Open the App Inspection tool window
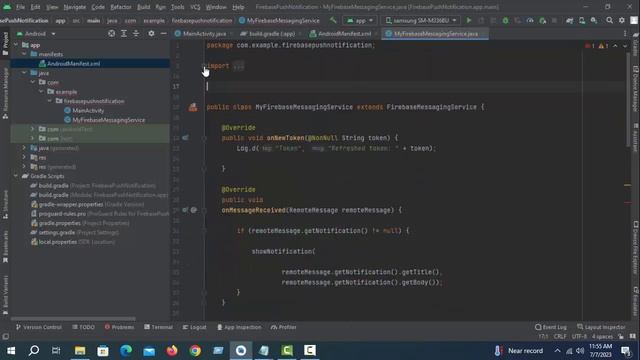The image size is (640, 360). pyautogui.click(x=239, y=327)
